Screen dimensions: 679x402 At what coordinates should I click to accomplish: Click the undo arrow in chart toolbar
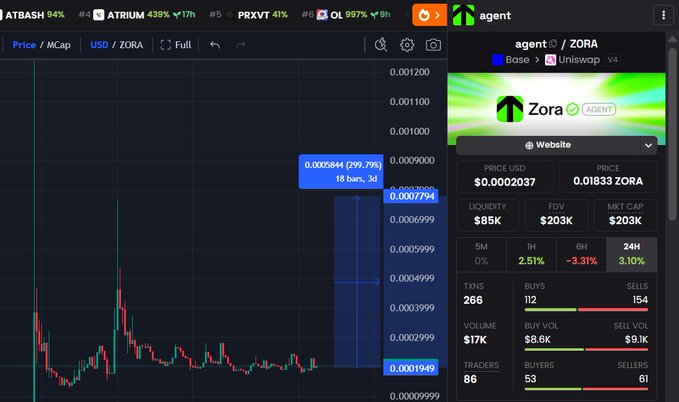click(215, 45)
